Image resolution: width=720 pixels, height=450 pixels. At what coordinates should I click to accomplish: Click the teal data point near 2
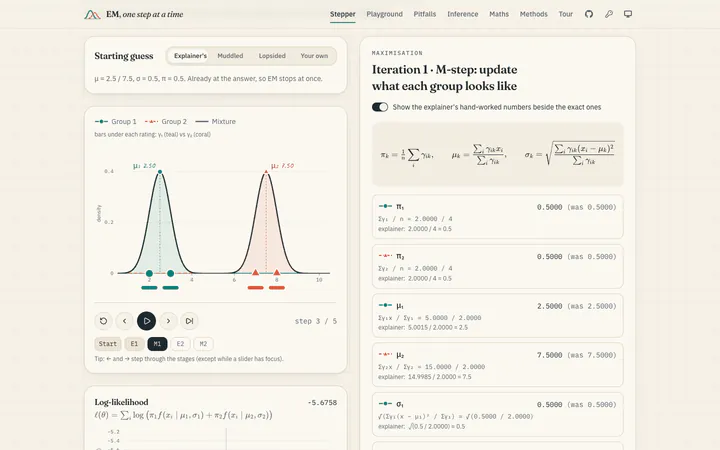coord(149,273)
